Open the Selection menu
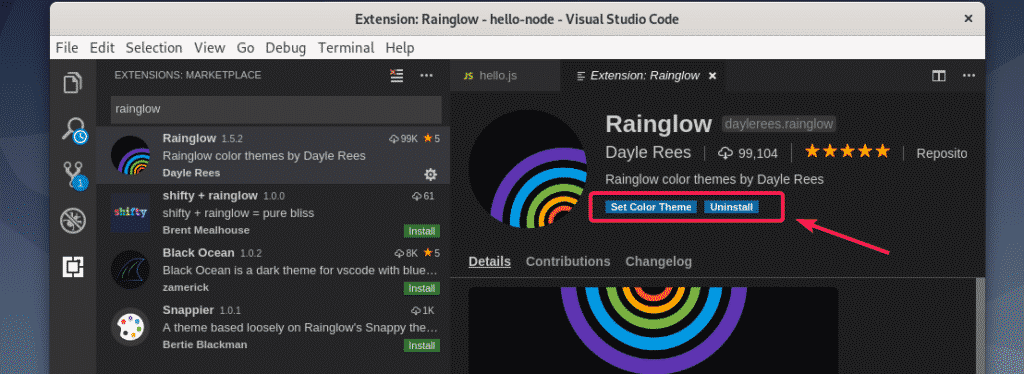1024x374 pixels. click(154, 48)
